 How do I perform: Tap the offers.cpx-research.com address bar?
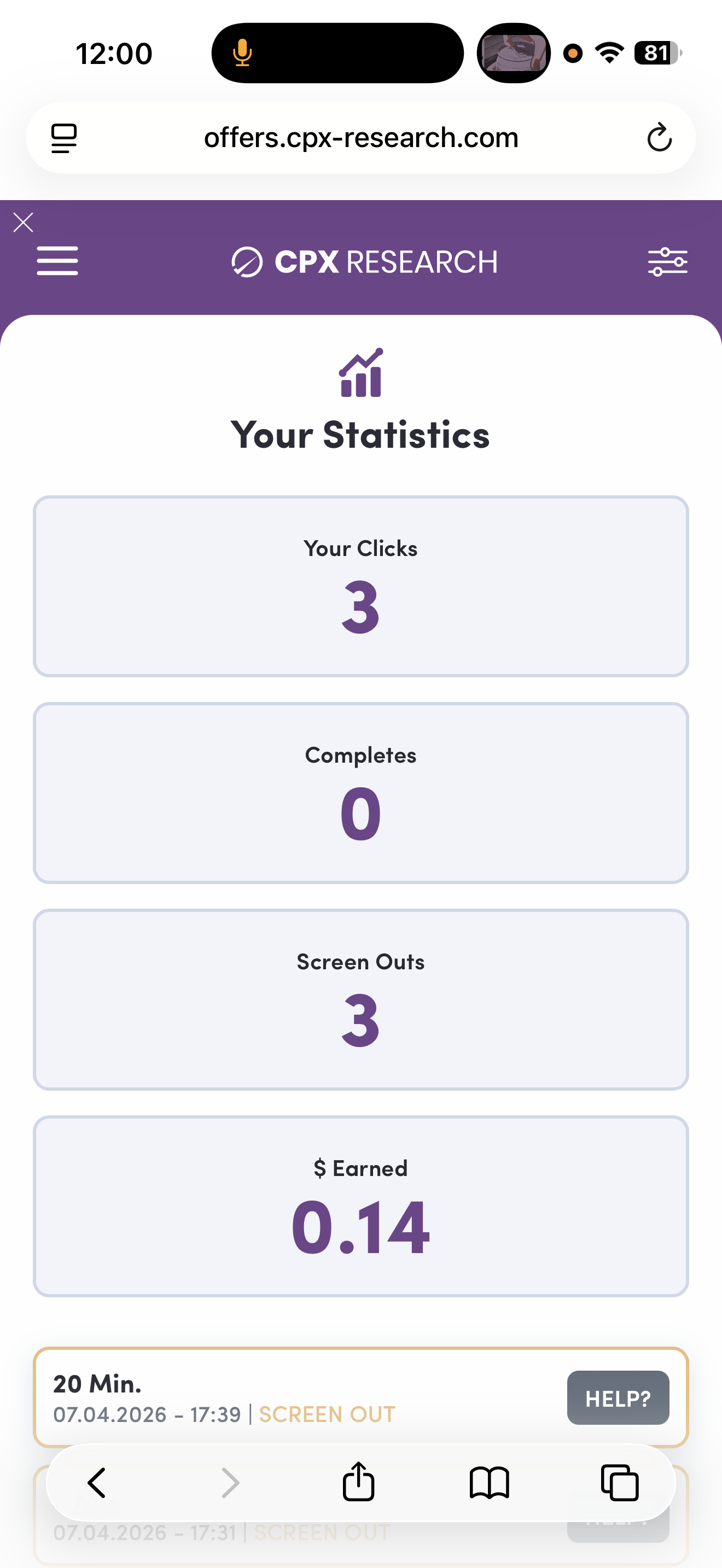pos(361,138)
